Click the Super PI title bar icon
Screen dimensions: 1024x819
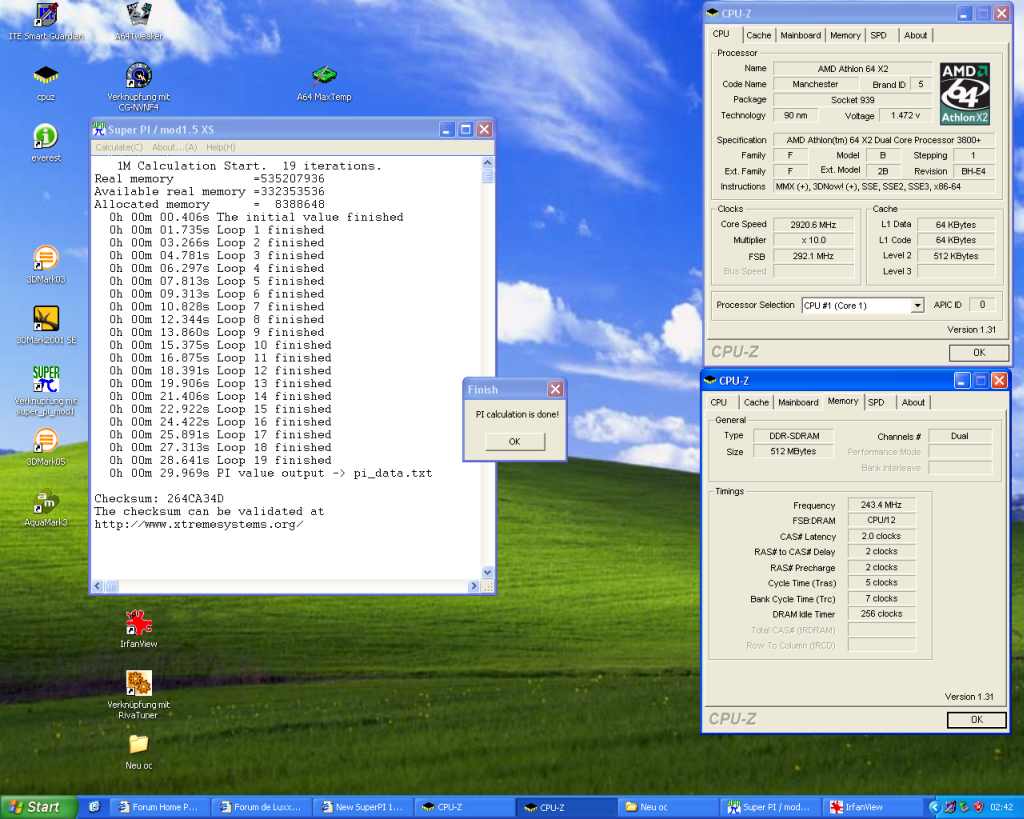pyautogui.click(x=99, y=129)
